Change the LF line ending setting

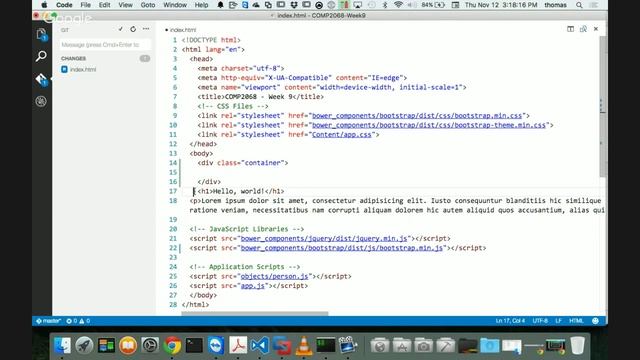558,321
